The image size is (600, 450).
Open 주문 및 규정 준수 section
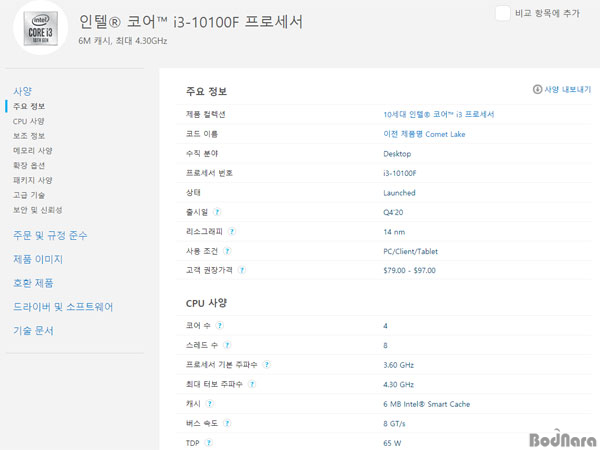[50, 235]
